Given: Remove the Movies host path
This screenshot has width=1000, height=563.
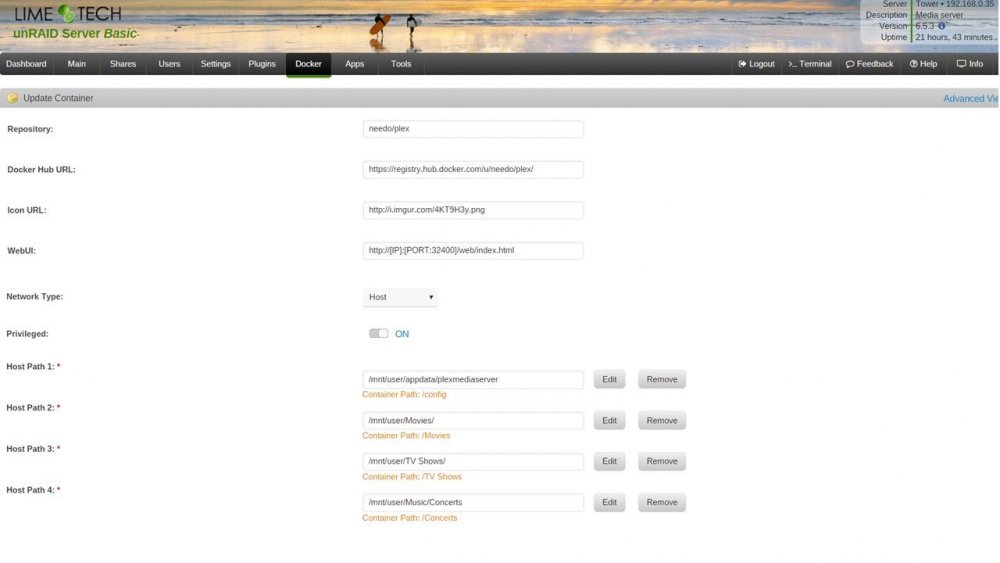Looking at the screenshot, I should [x=662, y=421].
